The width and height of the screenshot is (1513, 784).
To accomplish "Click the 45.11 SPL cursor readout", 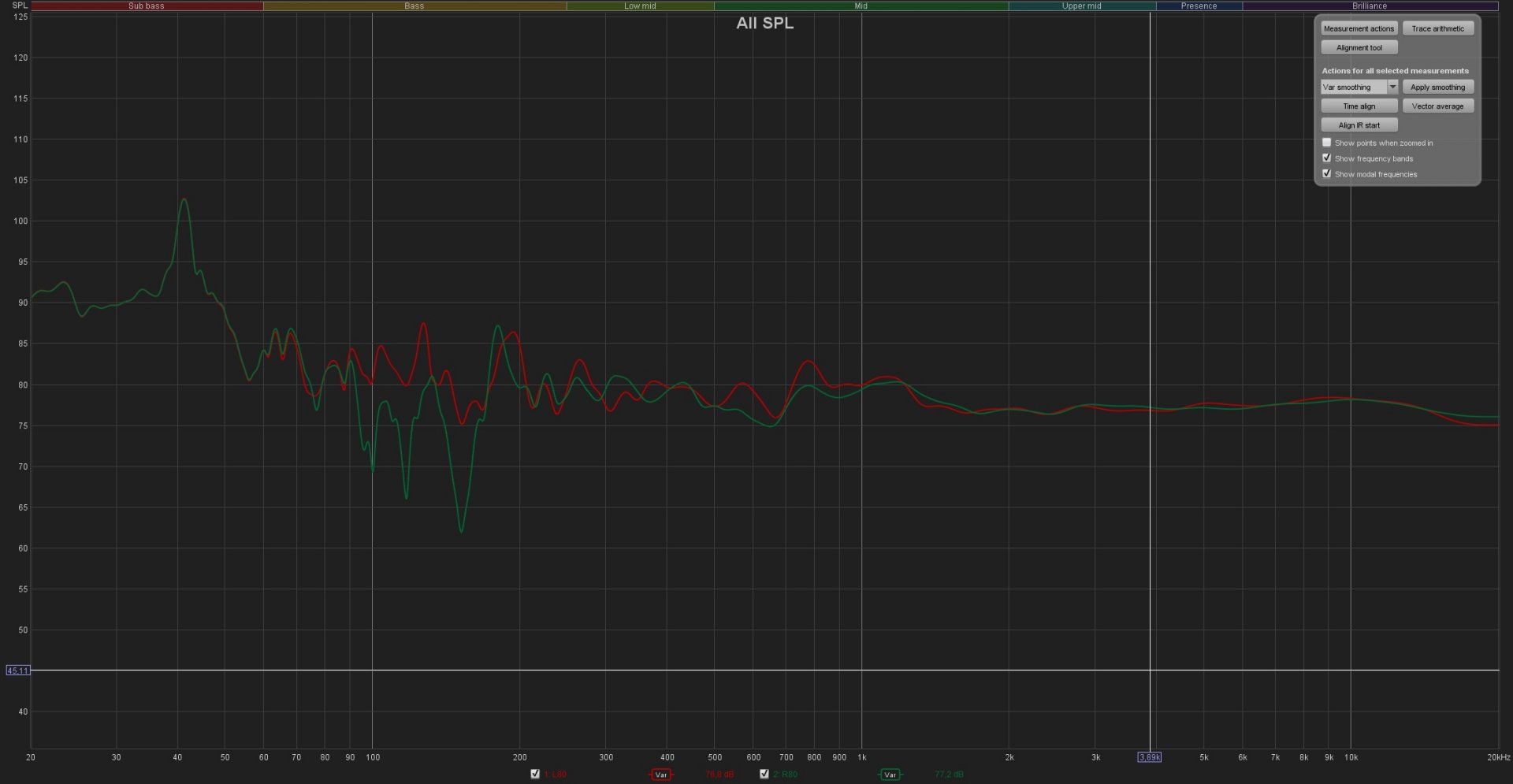I will point(17,671).
